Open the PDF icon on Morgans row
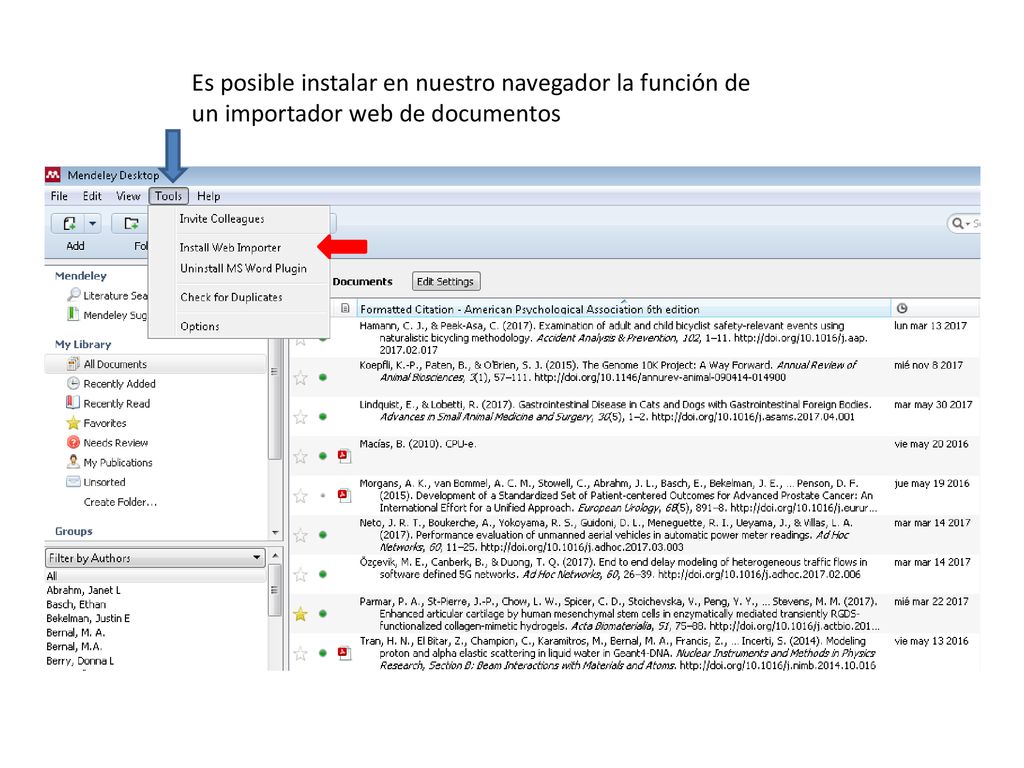 [x=344, y=496]
